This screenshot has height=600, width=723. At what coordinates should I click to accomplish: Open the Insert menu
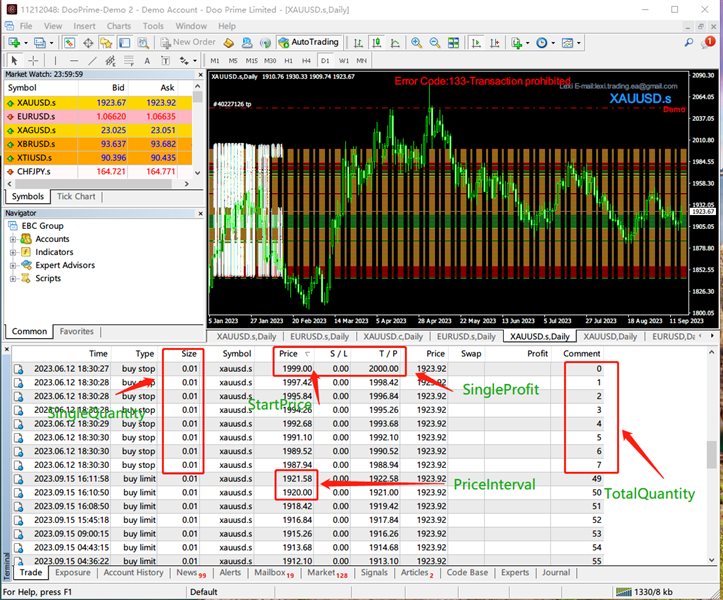click(84, 26)
